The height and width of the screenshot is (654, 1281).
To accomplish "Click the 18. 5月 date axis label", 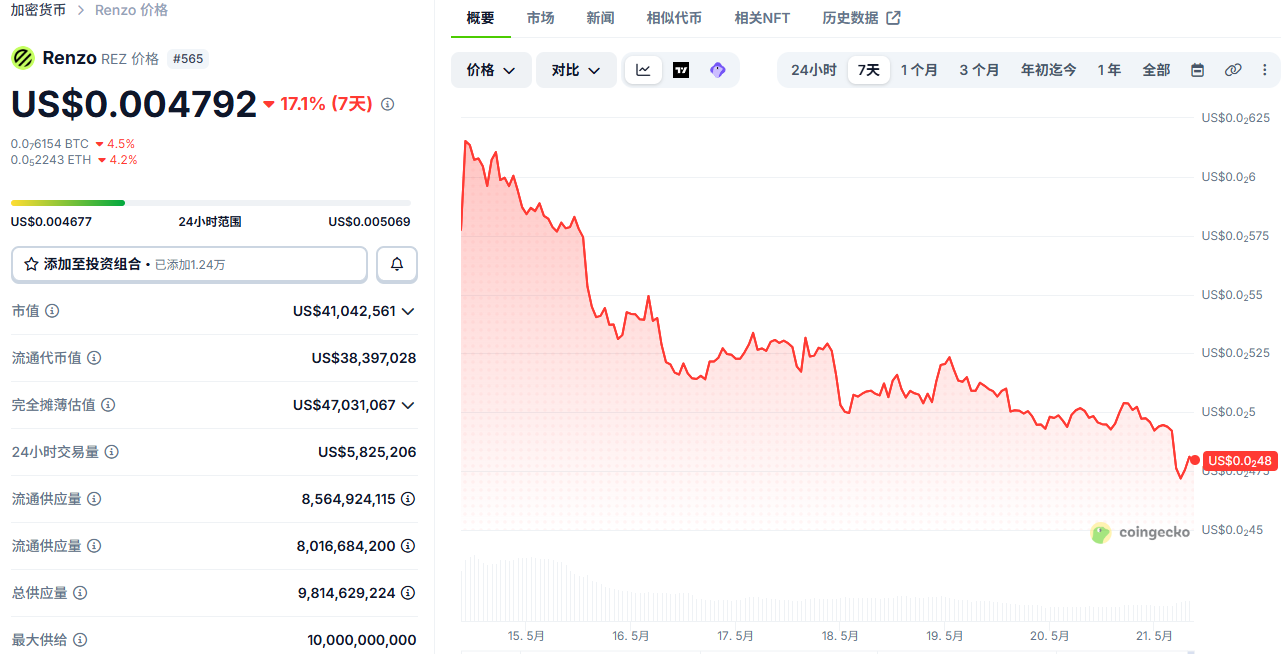I will tap(840, 636).
